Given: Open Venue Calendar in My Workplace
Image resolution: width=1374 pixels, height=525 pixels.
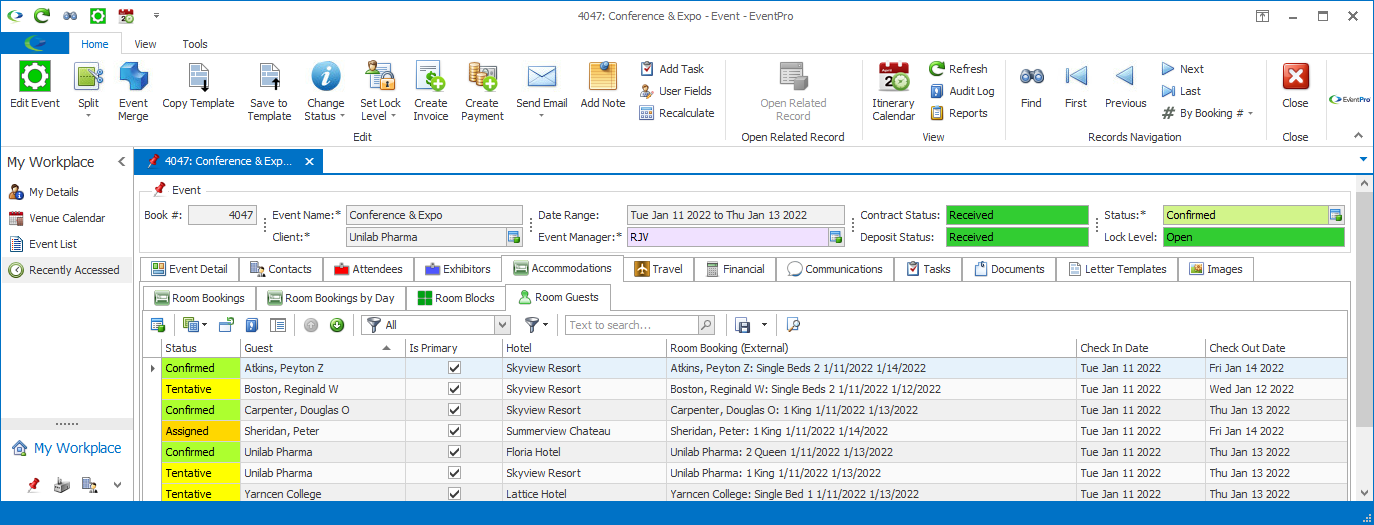Looking at the screenshot, I should click(x=56, y=218).
